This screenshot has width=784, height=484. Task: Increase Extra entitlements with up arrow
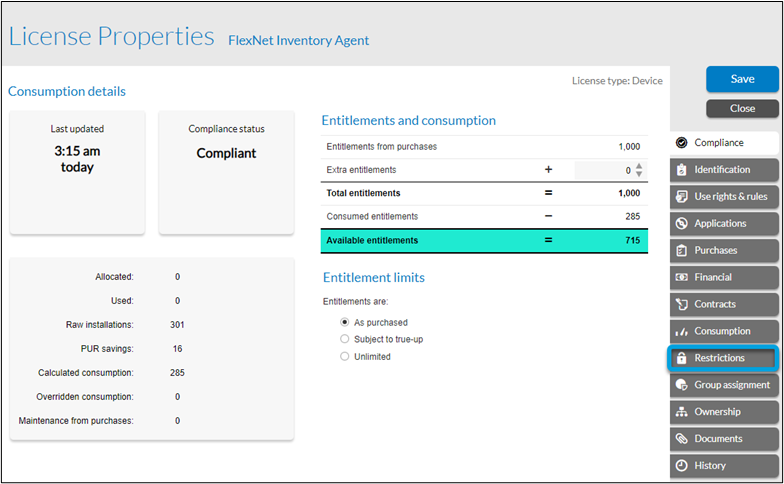click(x=640, y=166)
